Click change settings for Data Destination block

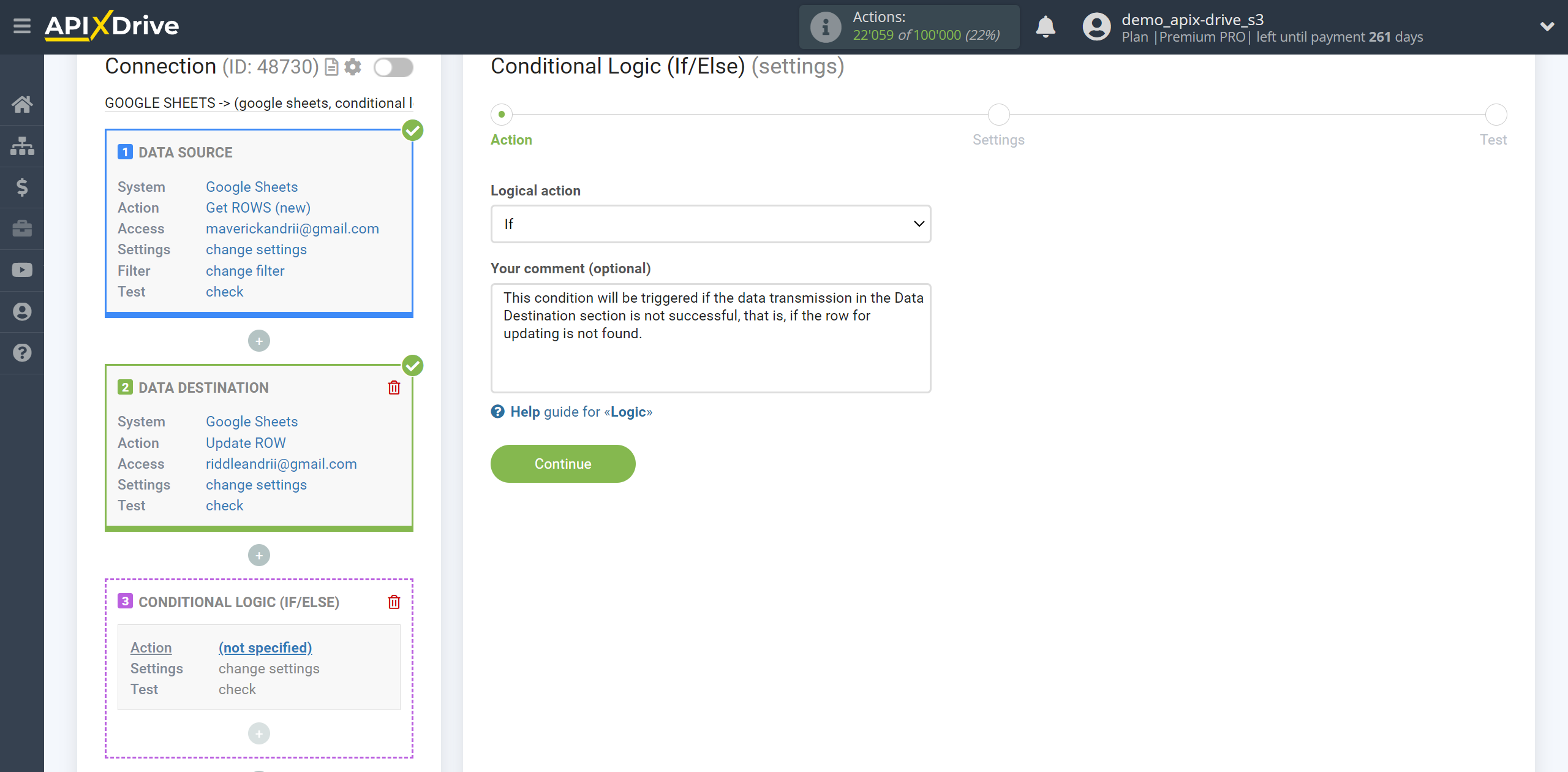[255, 484]
